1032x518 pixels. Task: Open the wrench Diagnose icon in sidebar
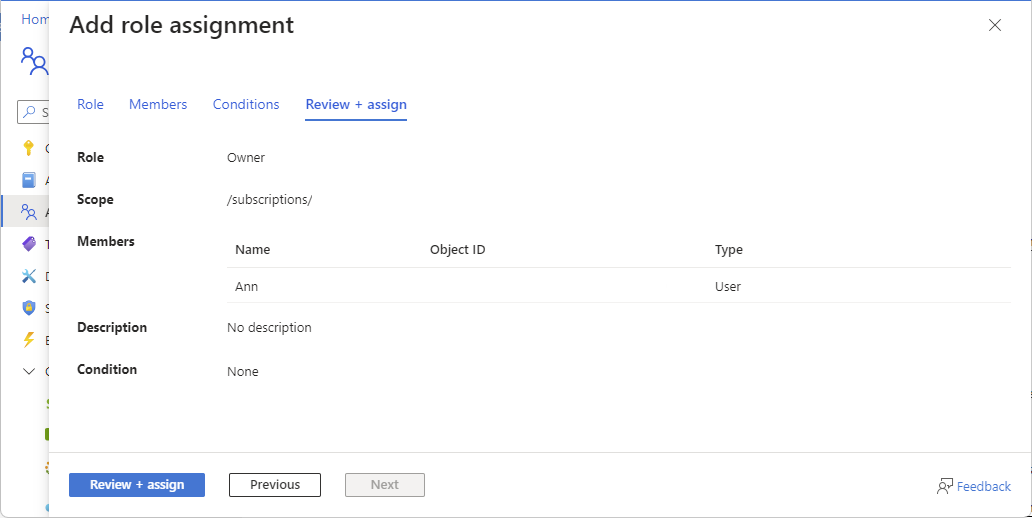coord(28,276)
